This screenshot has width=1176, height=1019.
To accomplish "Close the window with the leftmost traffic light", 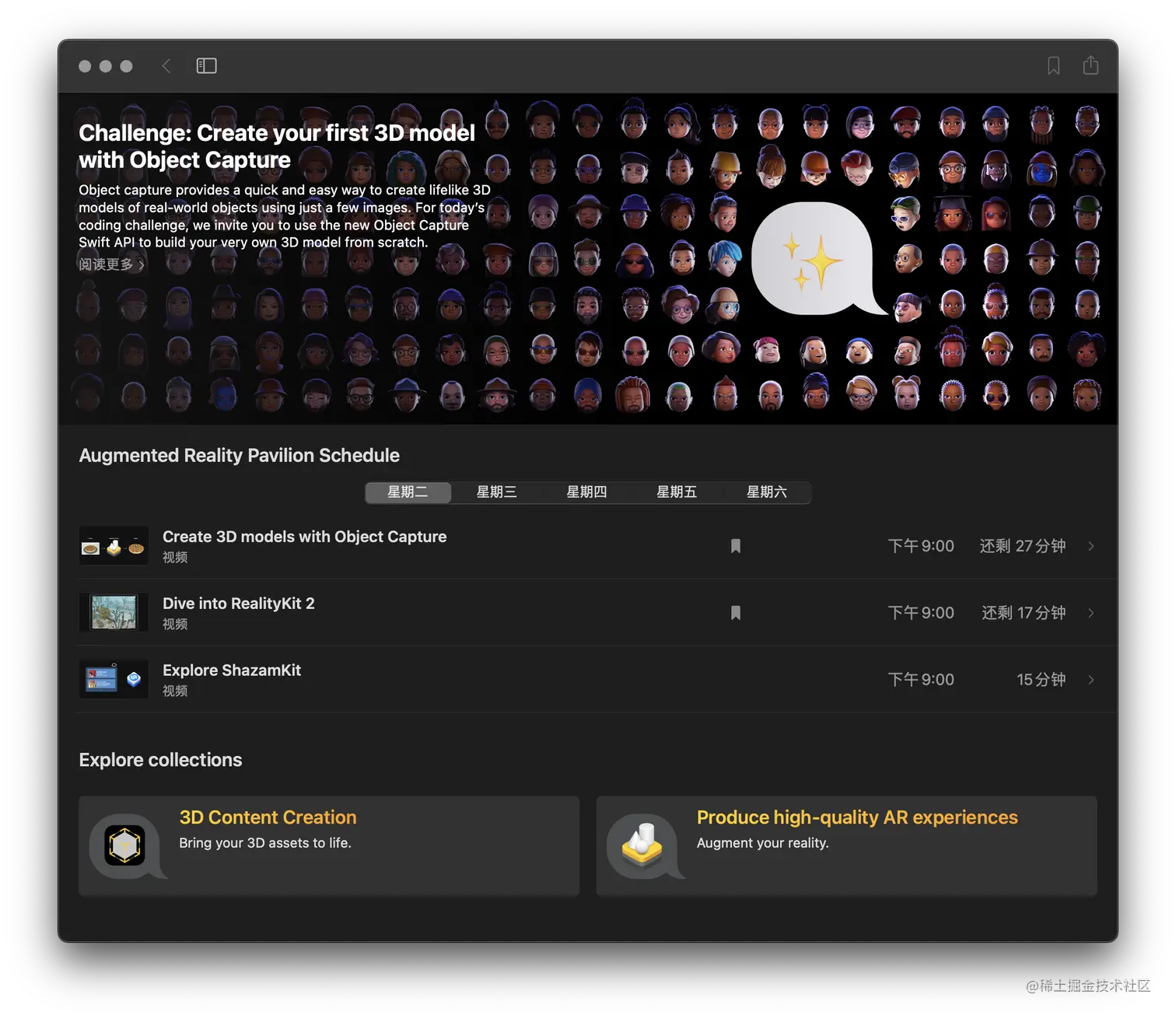I will pos(85,66).
